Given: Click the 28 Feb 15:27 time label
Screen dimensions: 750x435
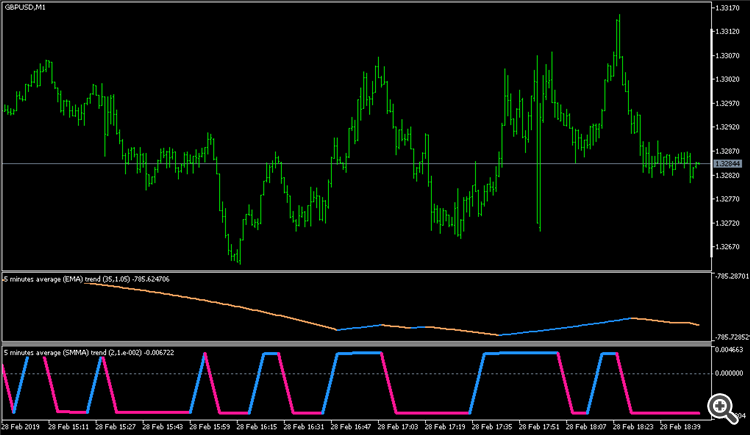Looking at the screenshot, I should point(115,426).
